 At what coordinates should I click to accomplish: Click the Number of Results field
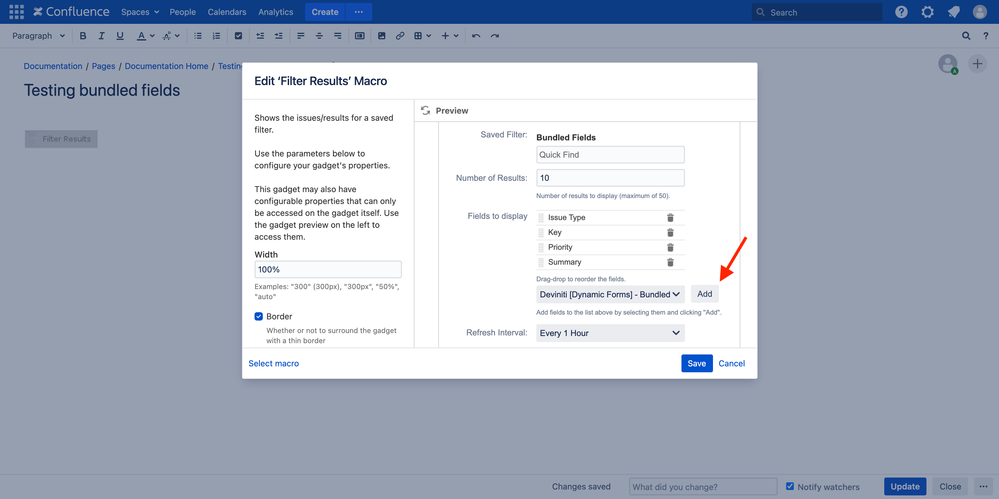[610, 178]
